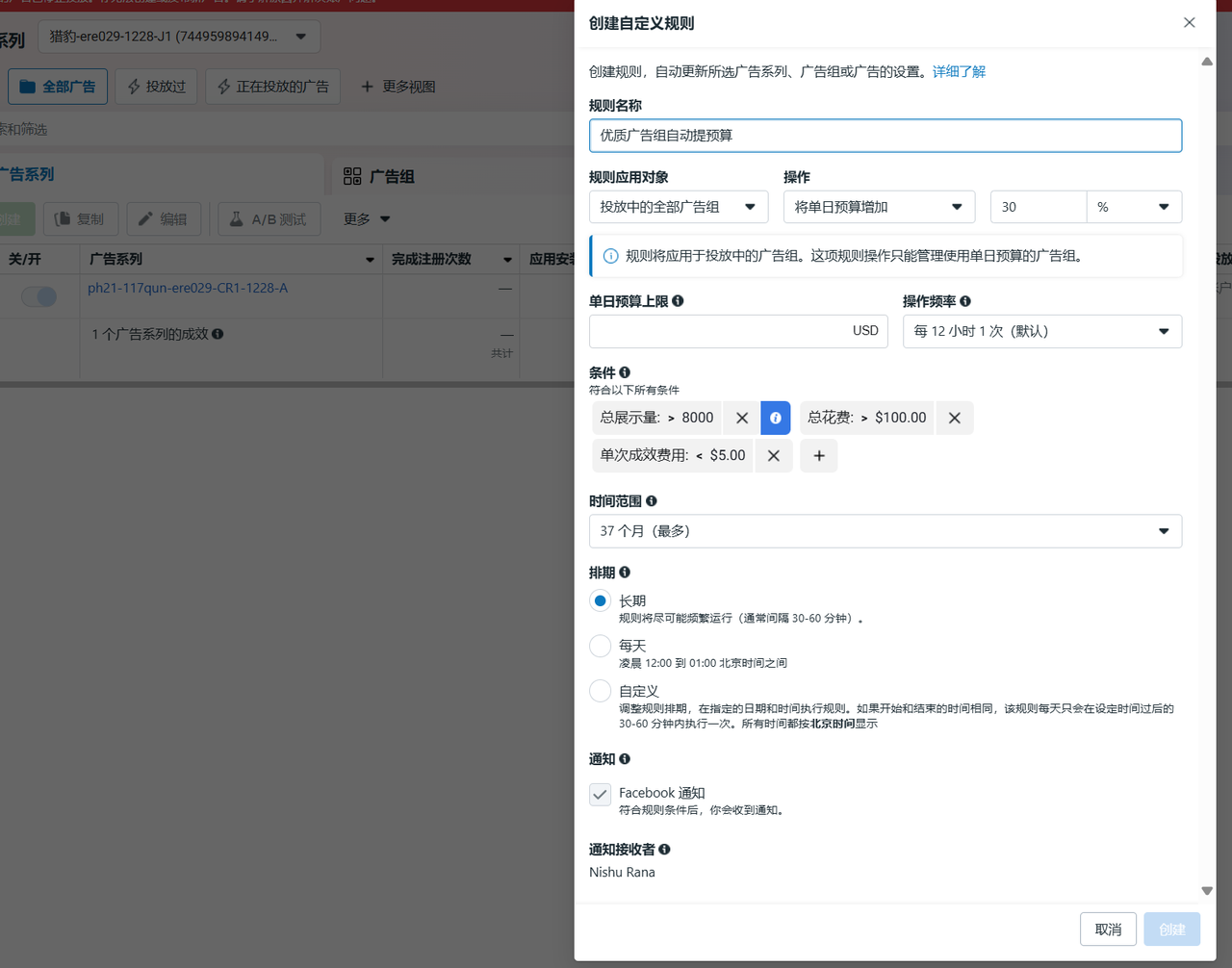Uncheck the Facebook 通知 checkbox
Image resolution: width=1232 pixels, height=968 pixels.
coord(600,794)
